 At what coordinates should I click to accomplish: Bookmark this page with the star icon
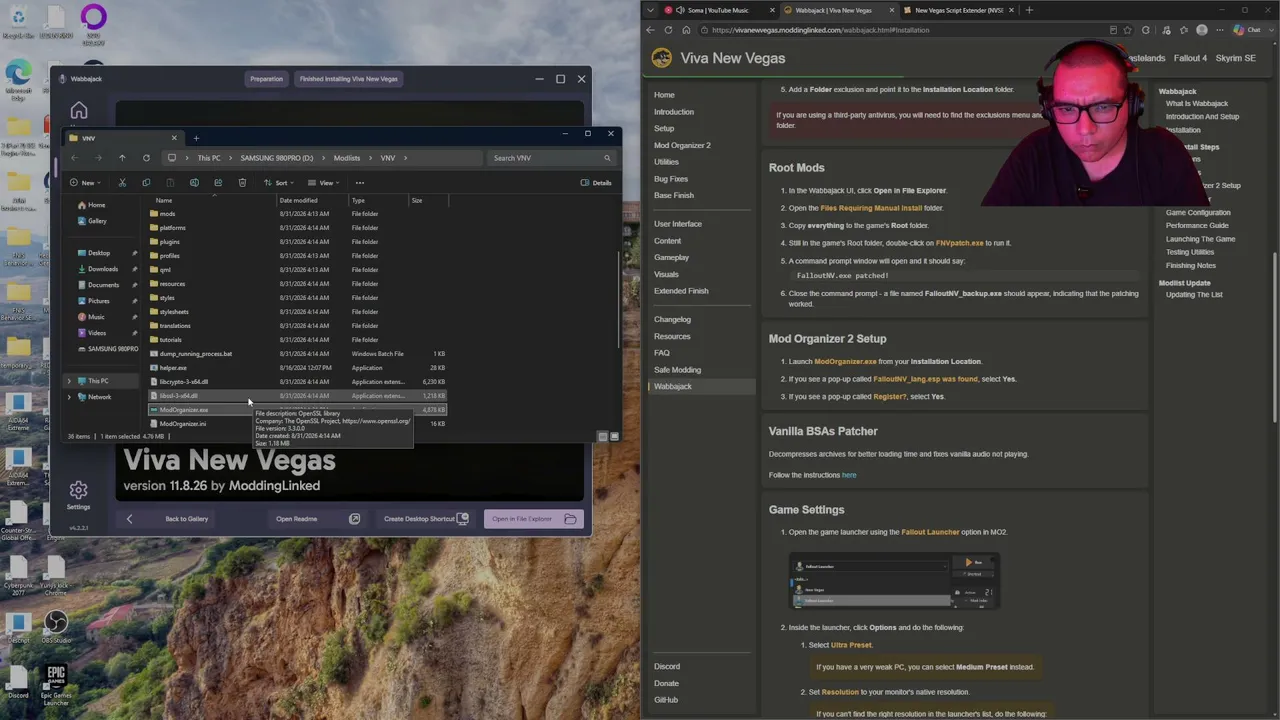1129,30
